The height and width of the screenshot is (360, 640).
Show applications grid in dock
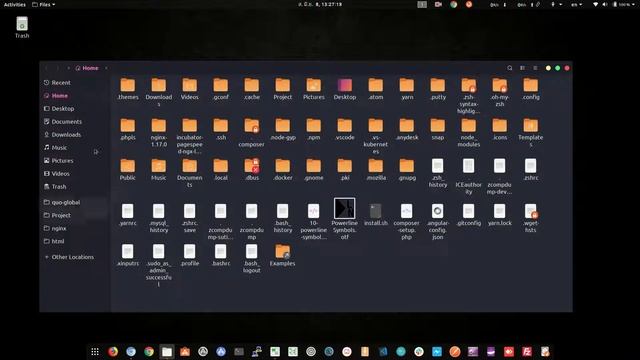pos(95,351)
